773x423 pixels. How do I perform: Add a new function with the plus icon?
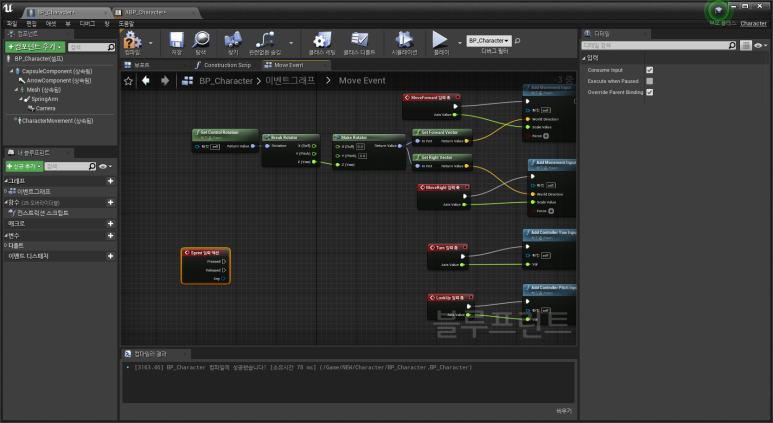click(x=110, y=202)
